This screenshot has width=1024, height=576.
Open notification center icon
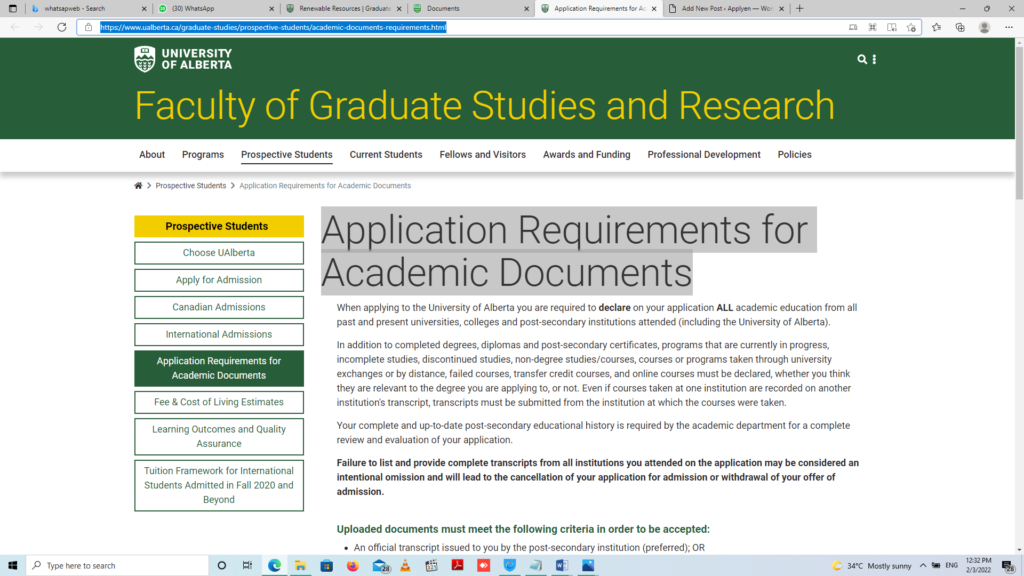click(1008, 566)
